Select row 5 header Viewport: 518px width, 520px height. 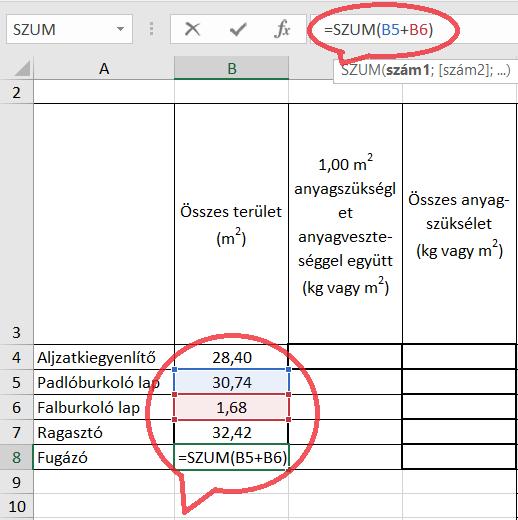[17, 382]
